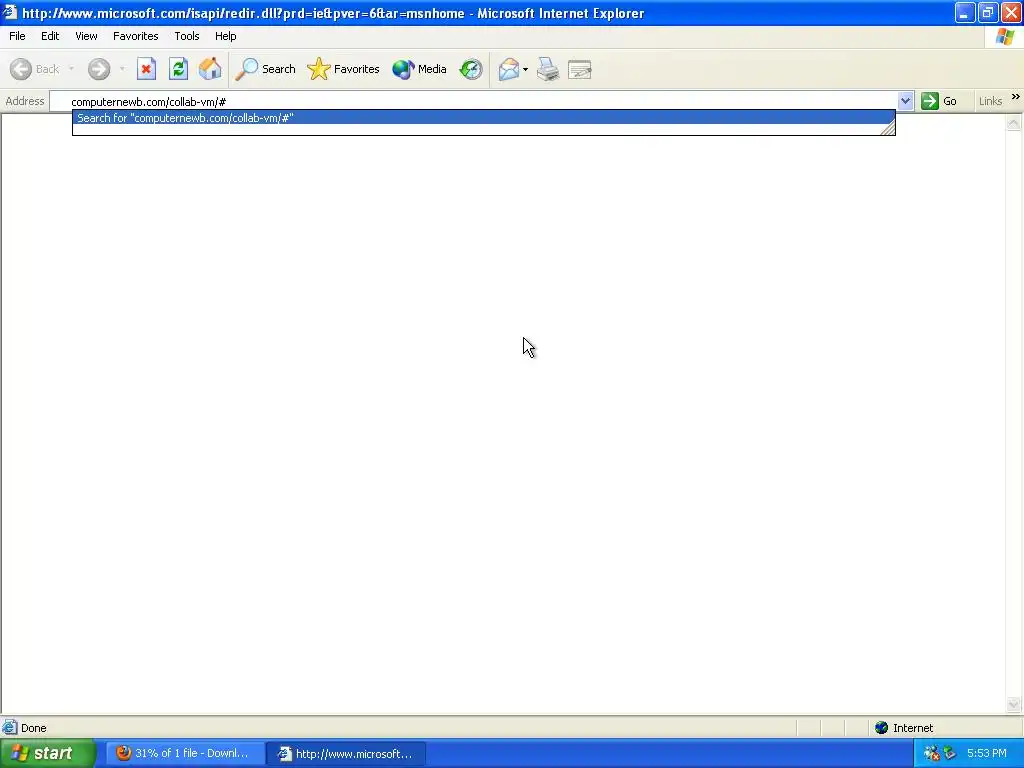Refresh the page with green arrows icon
The image size is (1024, 768).
click(x=178, y=69)
